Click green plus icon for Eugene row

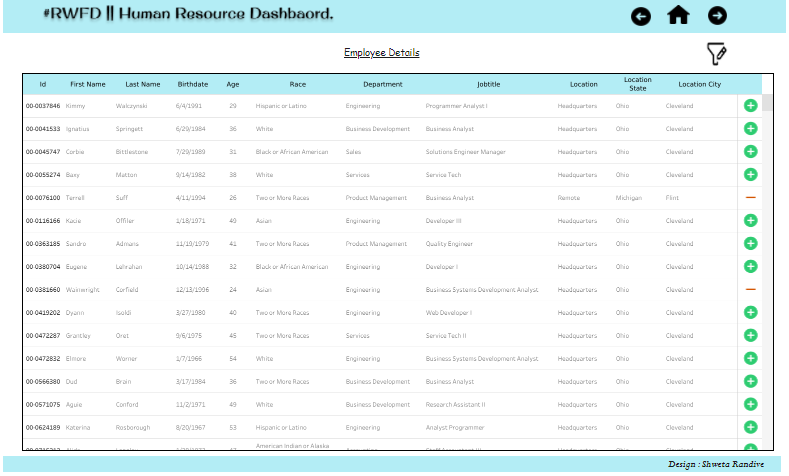(x=750, y=267)
